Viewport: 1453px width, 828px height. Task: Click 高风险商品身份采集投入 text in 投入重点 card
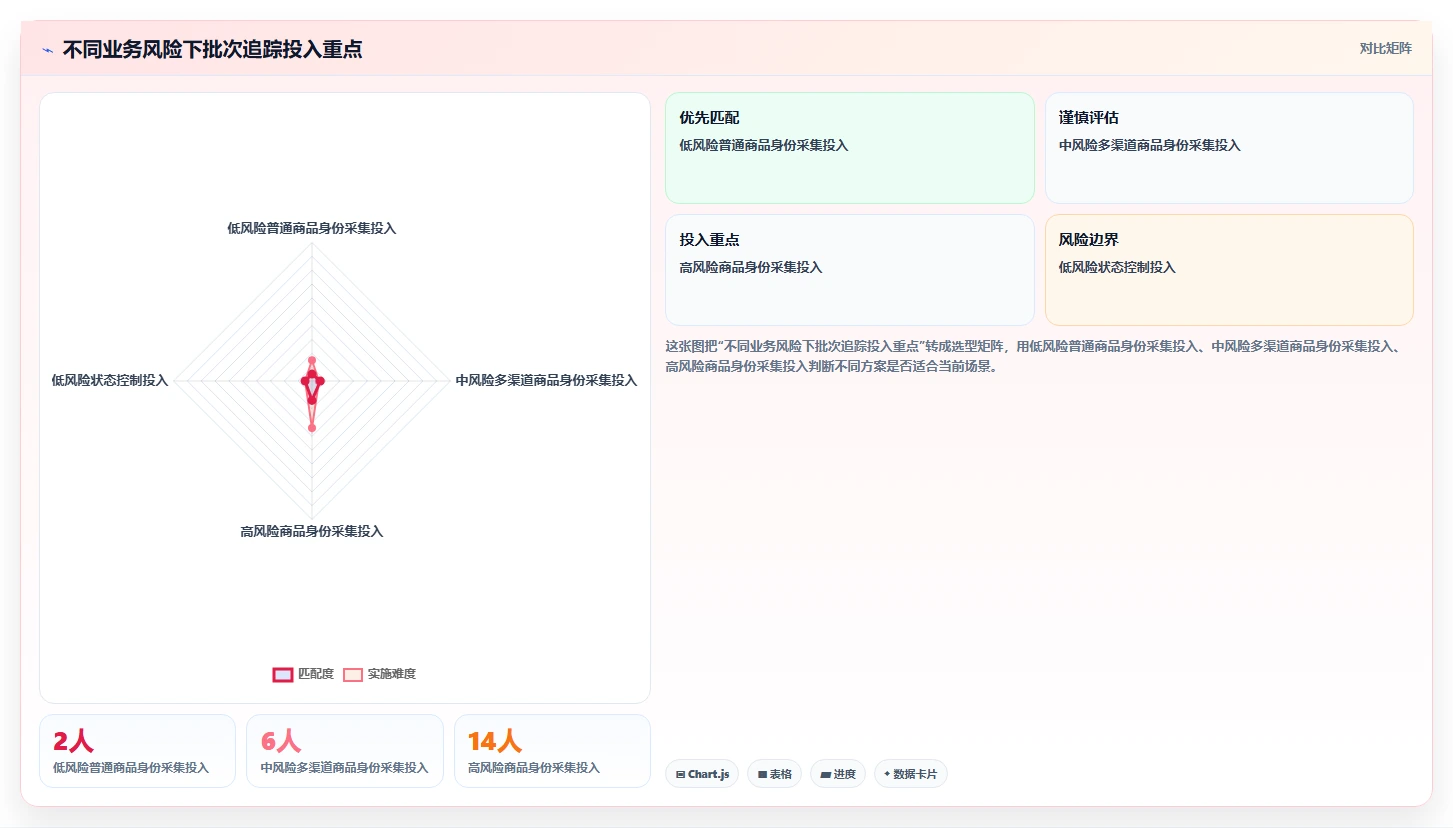tap(751, 267)
